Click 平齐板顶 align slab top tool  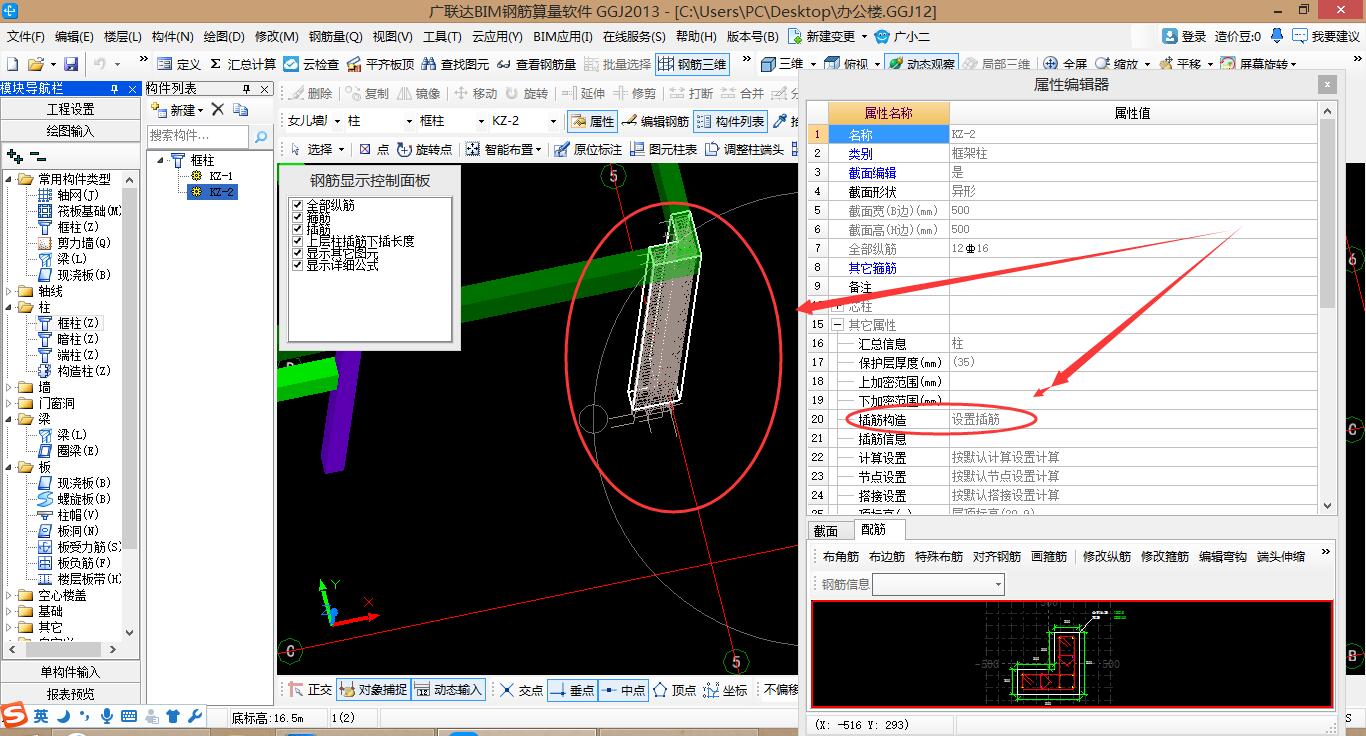click(x=379, y=64)
